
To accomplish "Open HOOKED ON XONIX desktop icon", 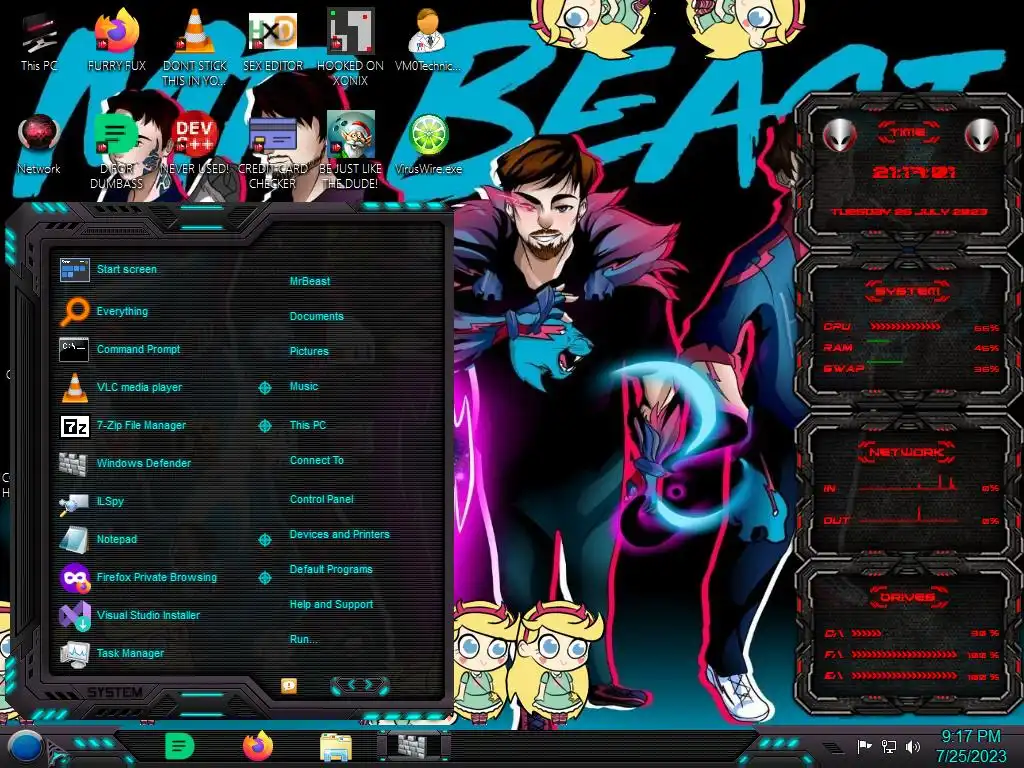I will tap(351, 46).
